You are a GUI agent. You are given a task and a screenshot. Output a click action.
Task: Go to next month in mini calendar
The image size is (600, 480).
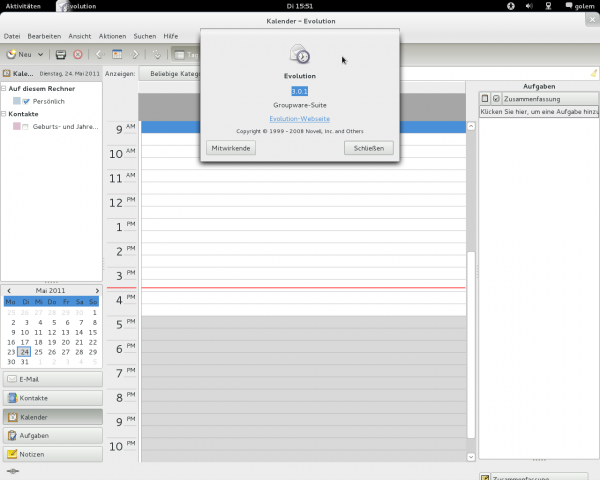[97, 291]
